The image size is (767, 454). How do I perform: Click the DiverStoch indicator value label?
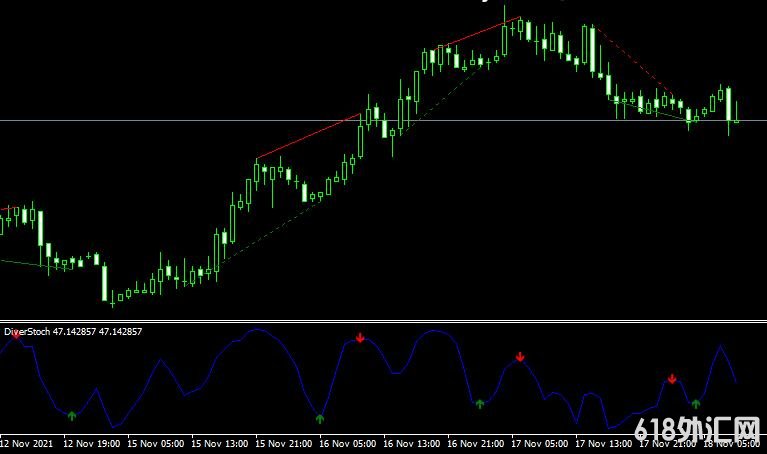(x=73, y=331)
